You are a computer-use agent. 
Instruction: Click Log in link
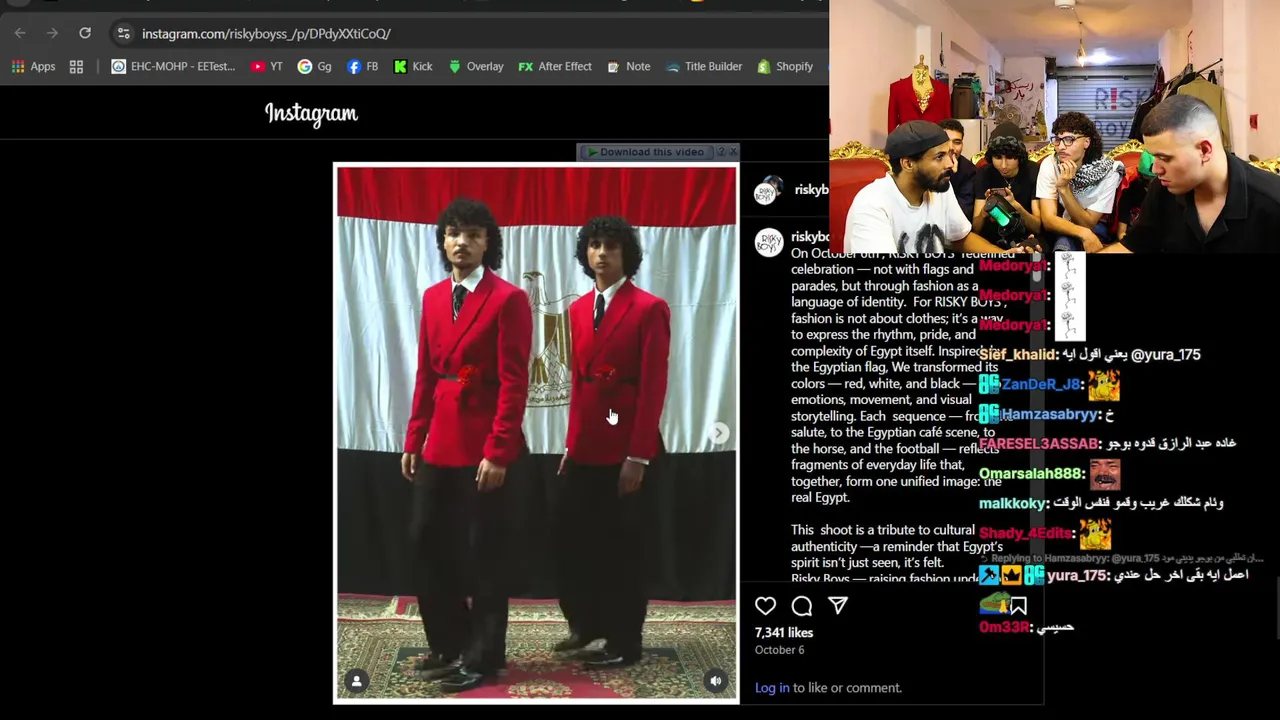pyautogui.click(x=772, y=688)
